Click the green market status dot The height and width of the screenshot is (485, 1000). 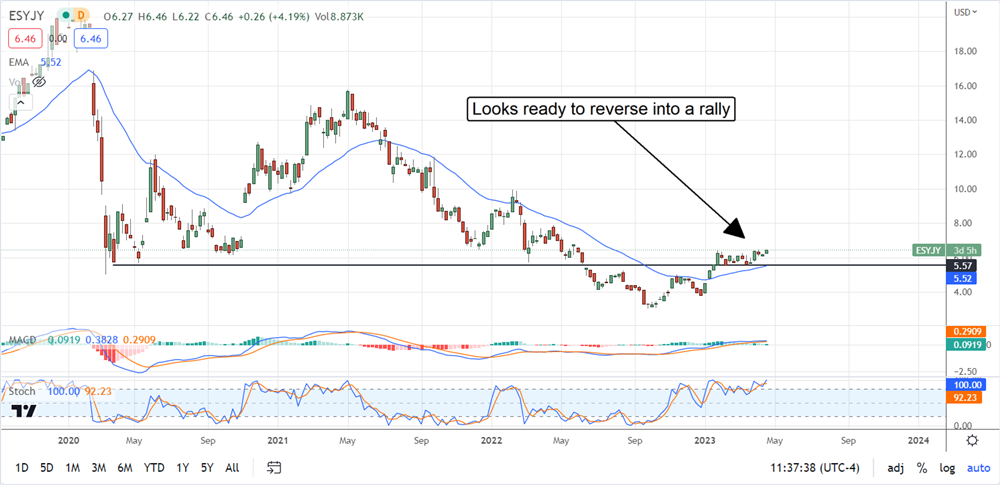[x=65, y=16]
